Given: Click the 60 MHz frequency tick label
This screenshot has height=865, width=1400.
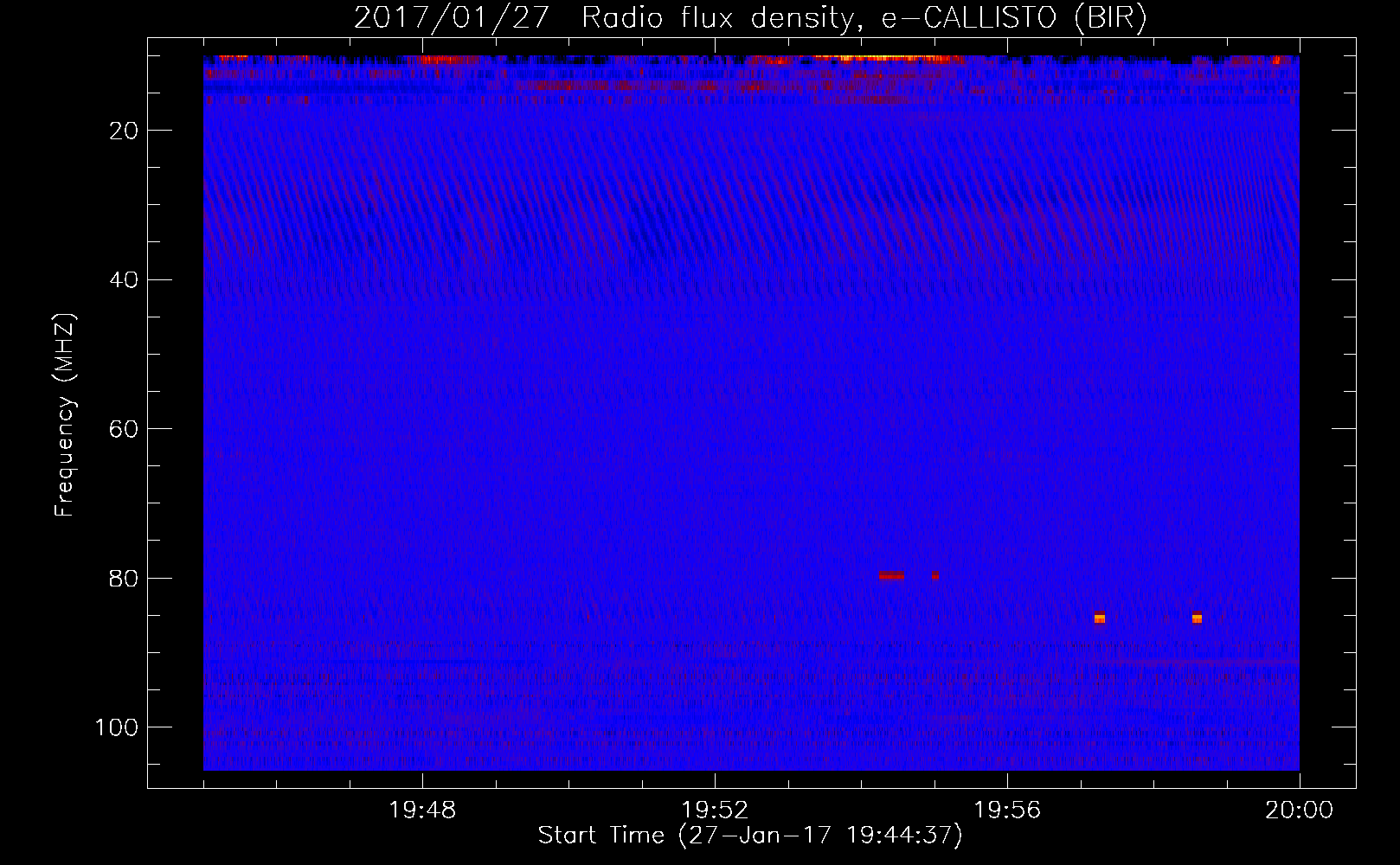Looking at the screenshot, I should [x=124, y=429].
